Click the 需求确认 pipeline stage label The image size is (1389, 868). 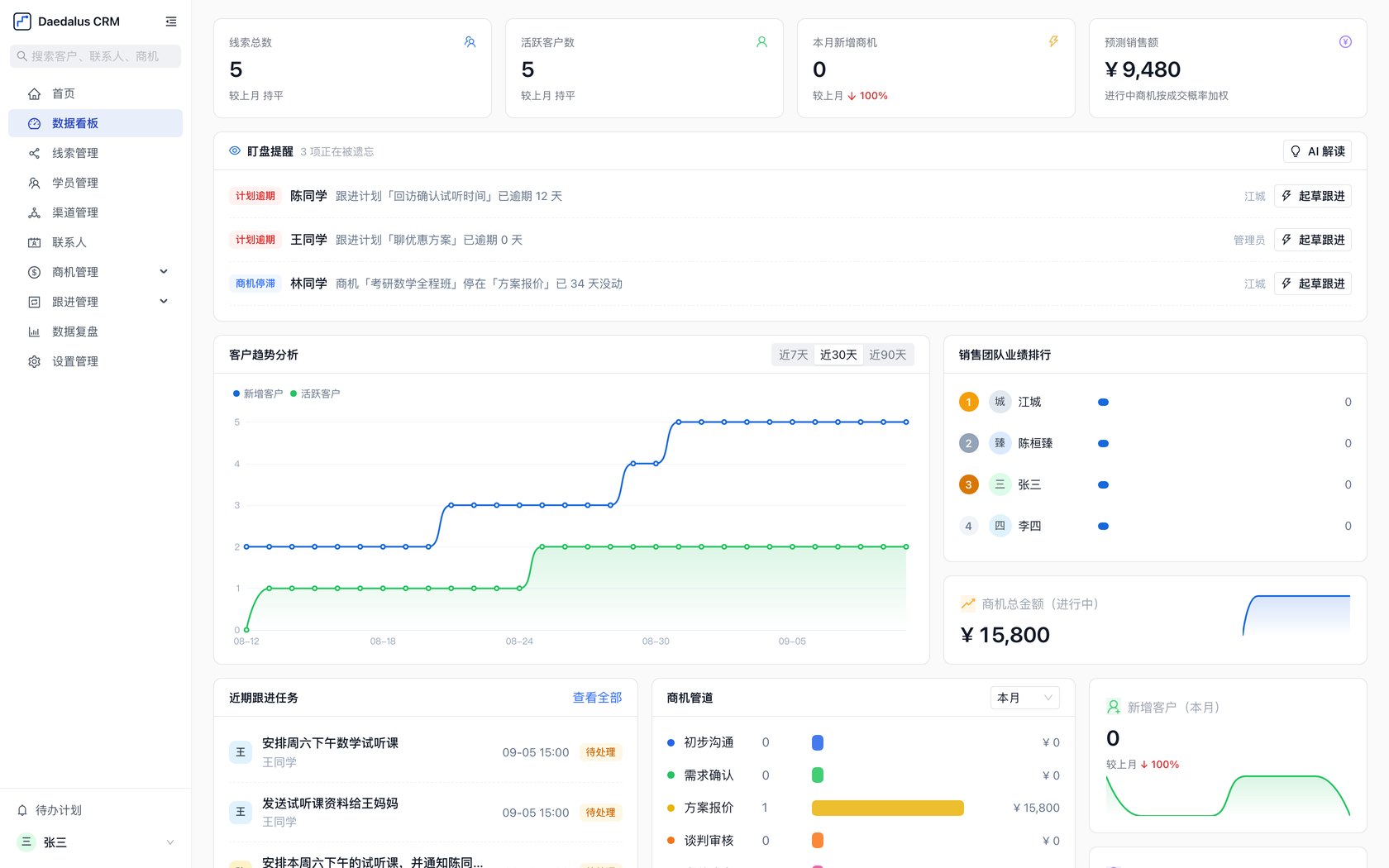[709, 775]
